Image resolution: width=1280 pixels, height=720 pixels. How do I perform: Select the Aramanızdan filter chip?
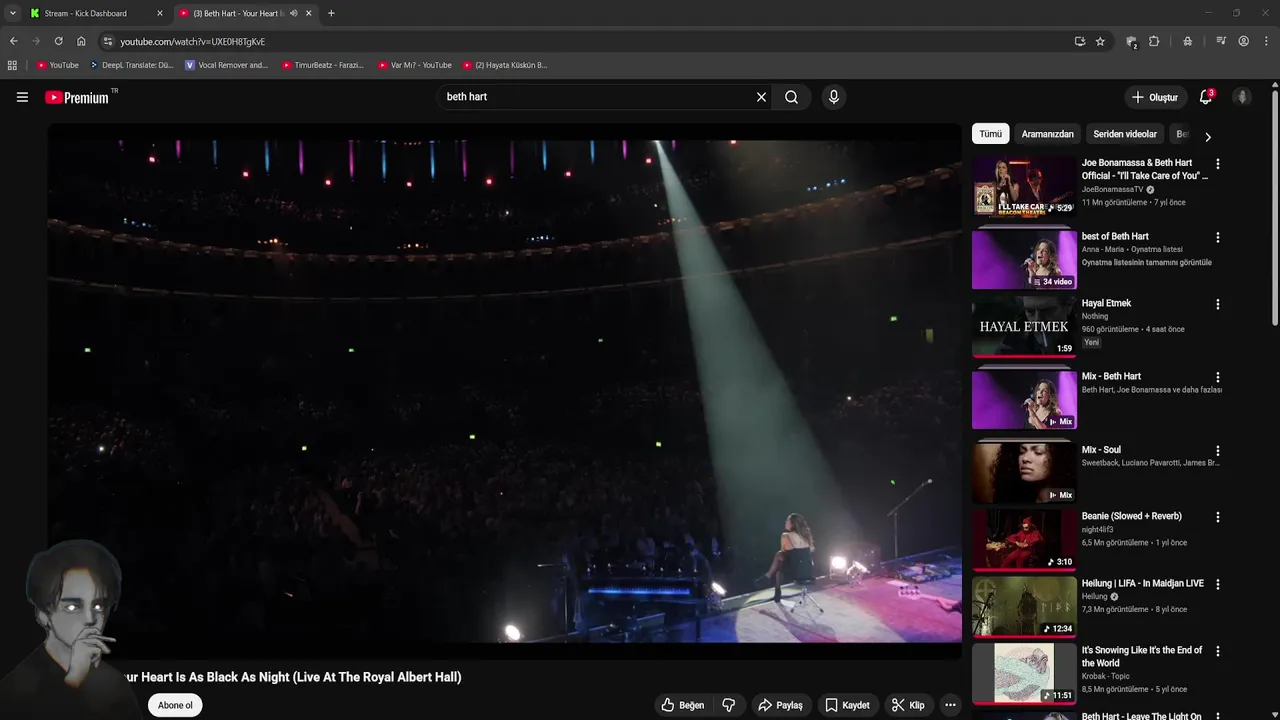tap(1047, 134)
